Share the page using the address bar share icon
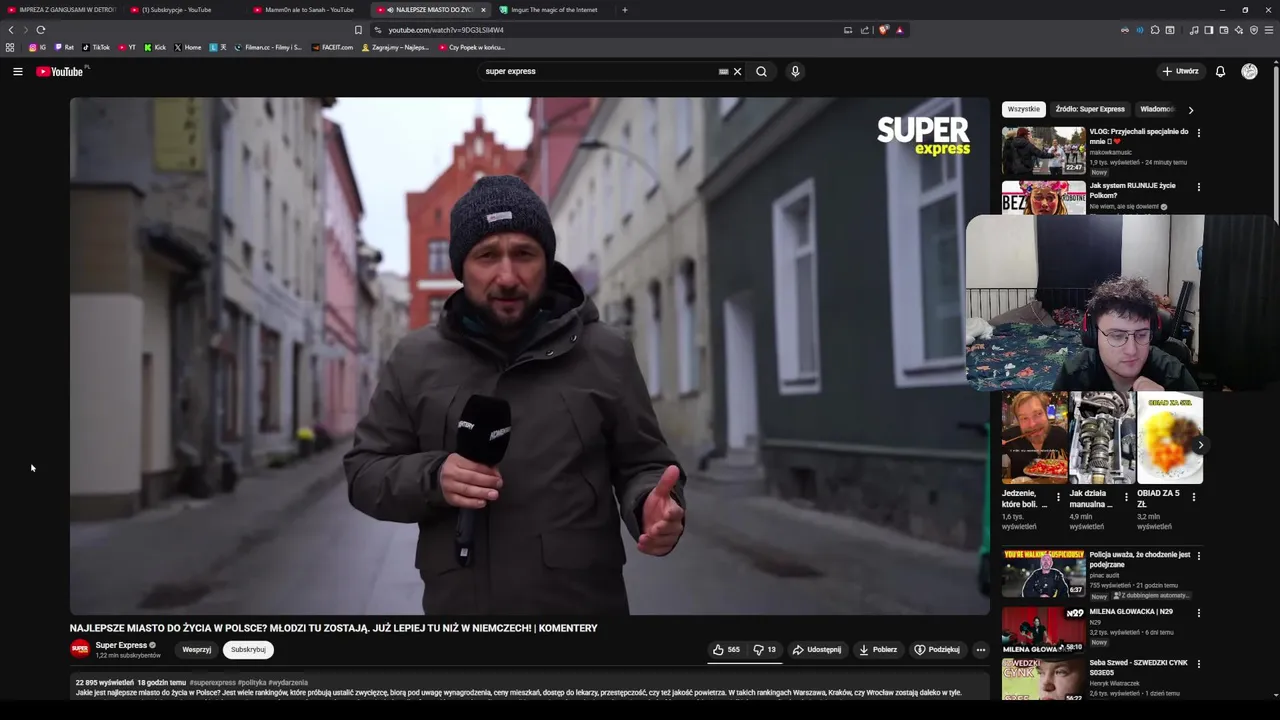The image size is (1280, 720). click(x=865, y=29)
